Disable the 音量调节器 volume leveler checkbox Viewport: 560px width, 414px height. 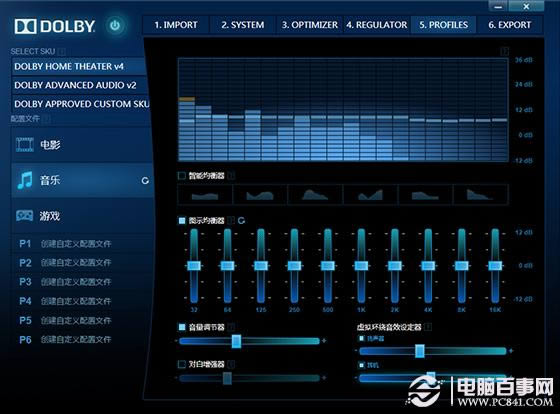point(182,327)
